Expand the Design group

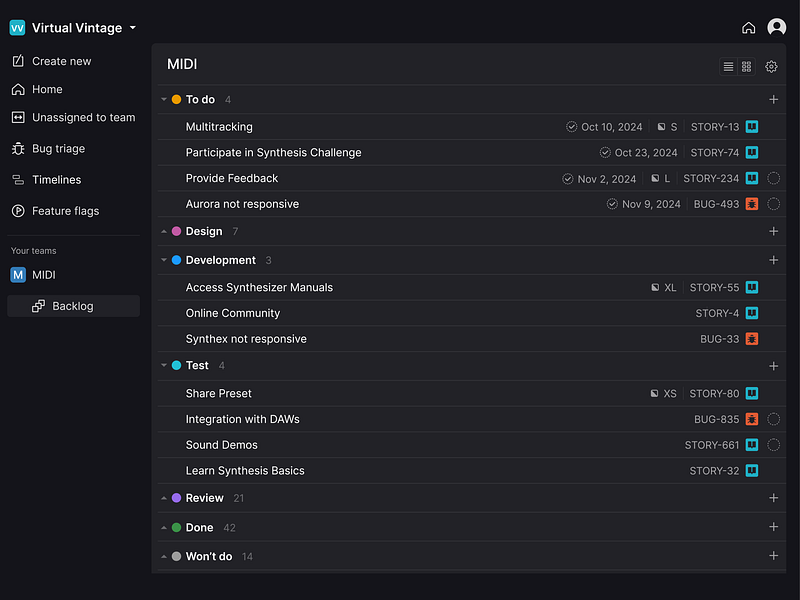(x=164, y=232)
